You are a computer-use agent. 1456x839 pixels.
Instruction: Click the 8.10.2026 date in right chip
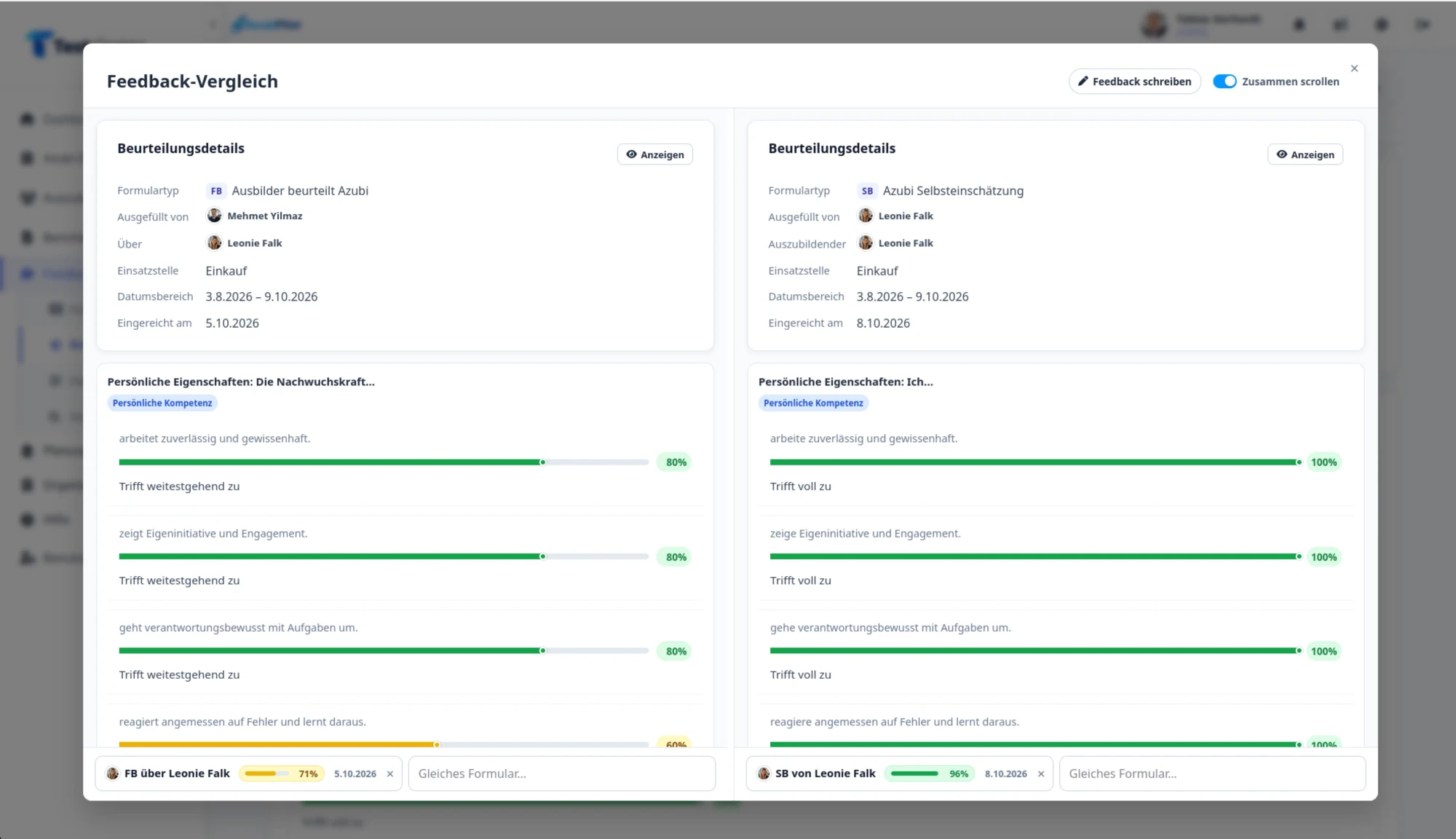(x=1006, y=773)
